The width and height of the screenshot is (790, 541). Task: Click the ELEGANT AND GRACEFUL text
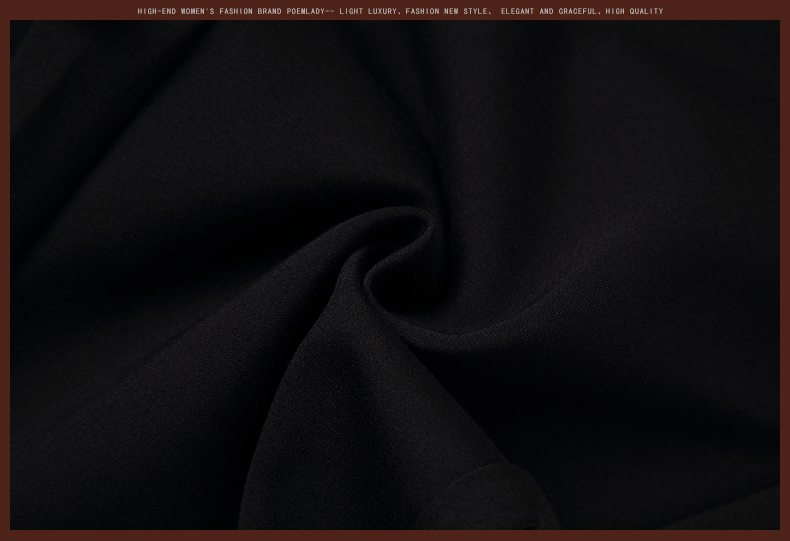click(x=550, y=12)
